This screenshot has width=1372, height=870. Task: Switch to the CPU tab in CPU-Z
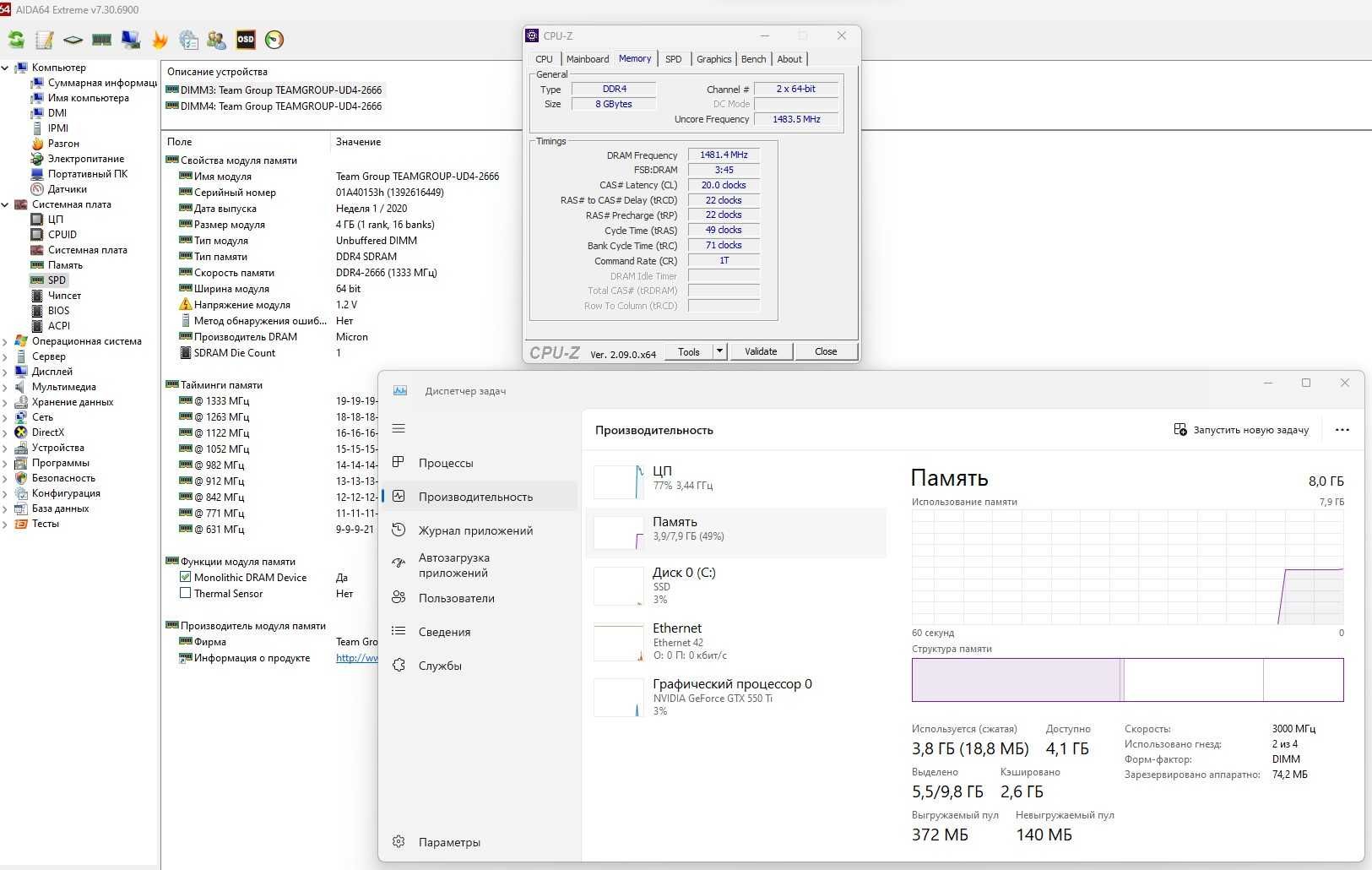pyautogui.click(x=545, y=59)
